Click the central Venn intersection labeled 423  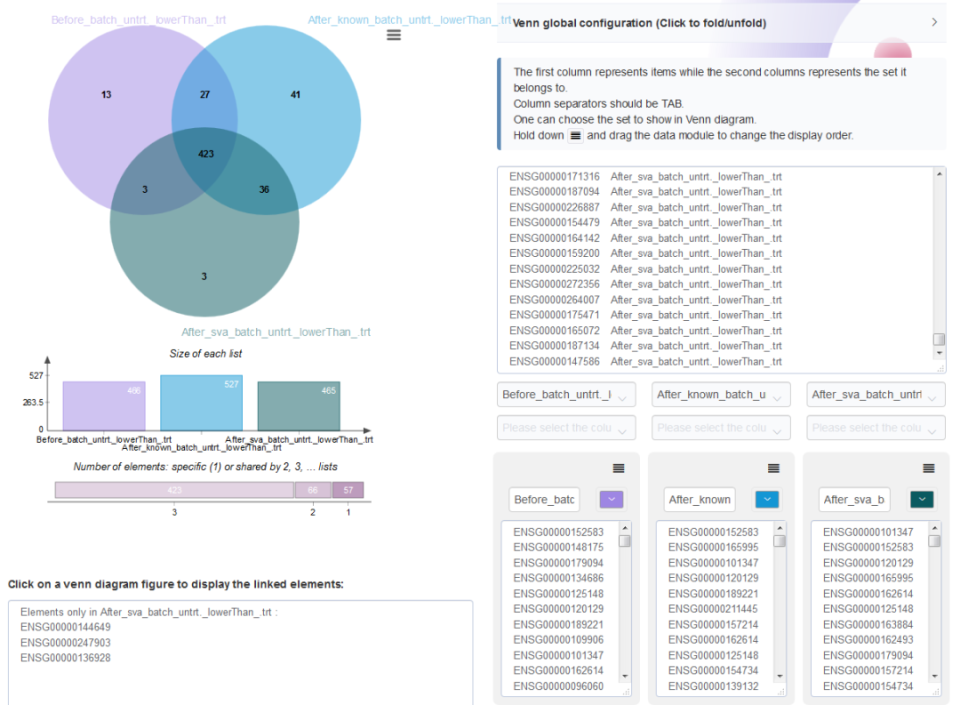tap(205, 154)
